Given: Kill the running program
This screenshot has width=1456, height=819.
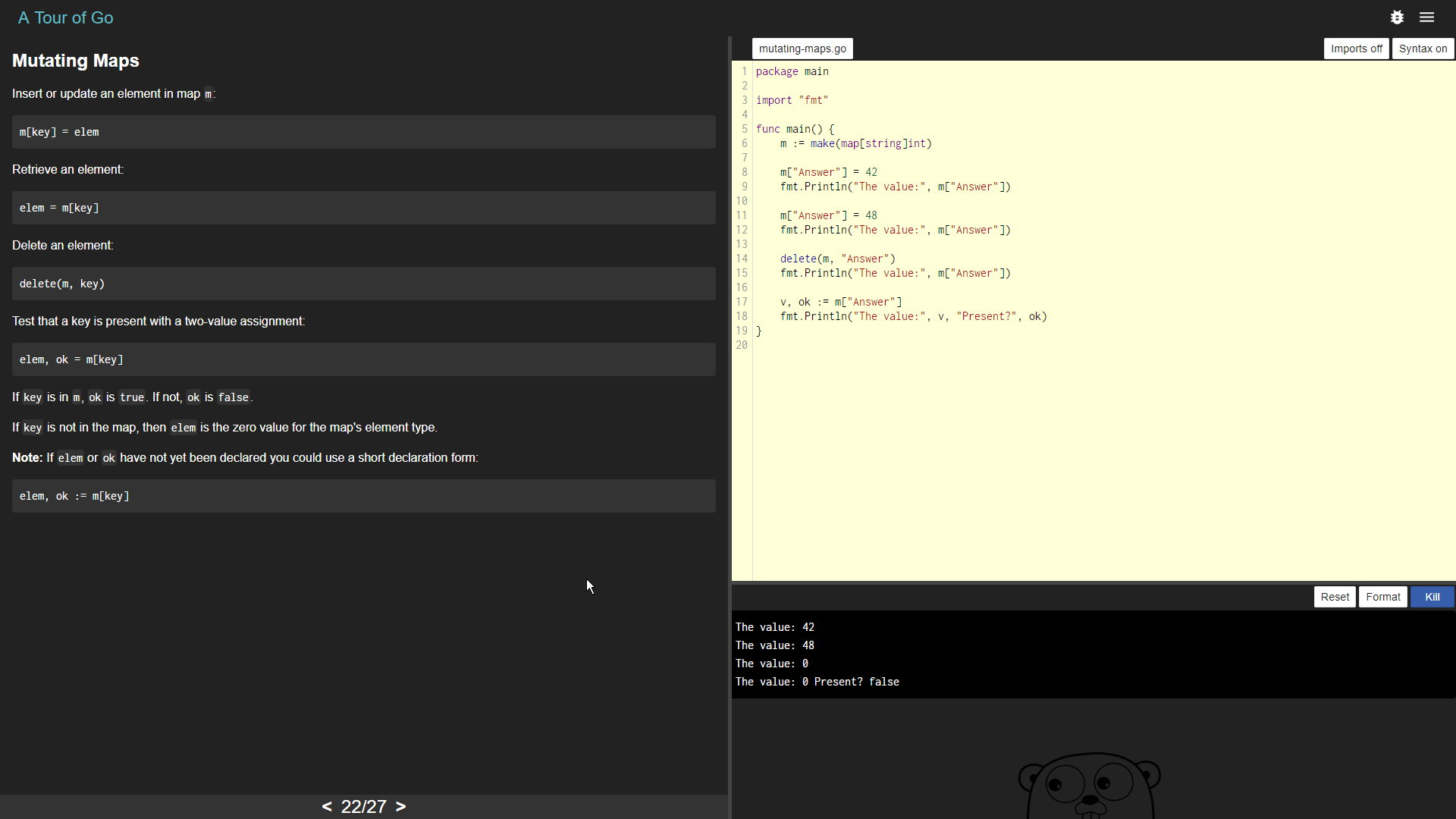Looking at the screenshot, I should (x=1432, y=597).
